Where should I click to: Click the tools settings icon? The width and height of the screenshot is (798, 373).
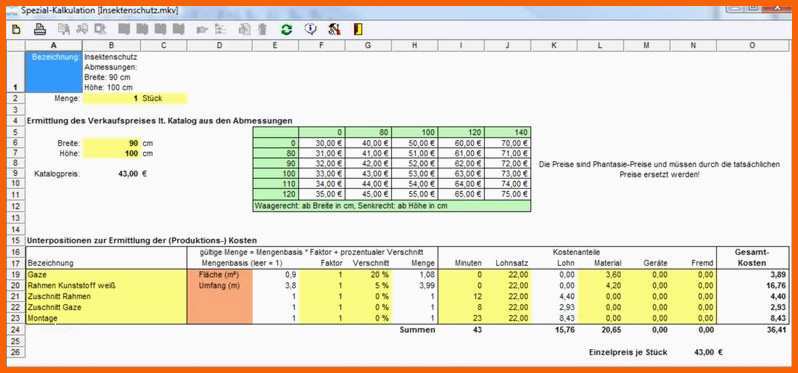pyautogui.click(x=334, y=30)
